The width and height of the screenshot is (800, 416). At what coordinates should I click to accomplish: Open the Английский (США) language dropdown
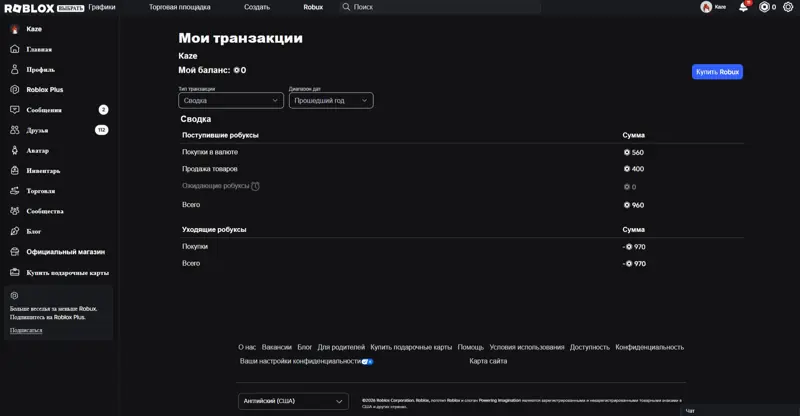pos(293,401)
